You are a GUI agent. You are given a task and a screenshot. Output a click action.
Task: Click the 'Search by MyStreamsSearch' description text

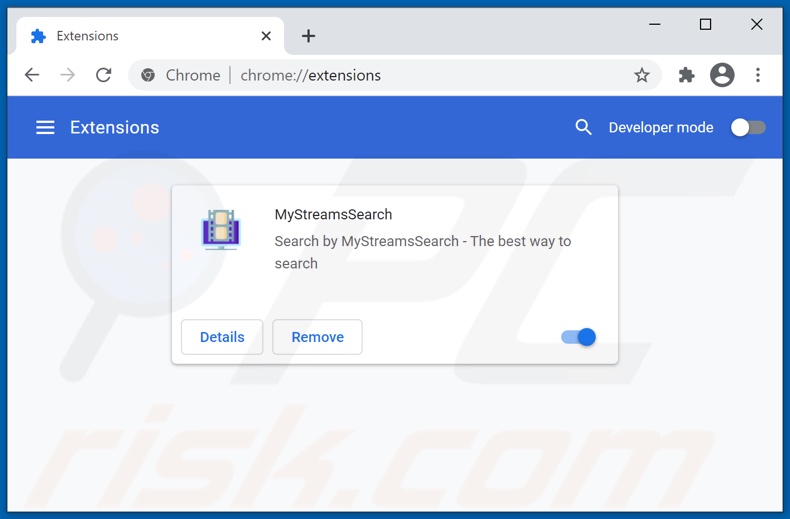(423, 252)
